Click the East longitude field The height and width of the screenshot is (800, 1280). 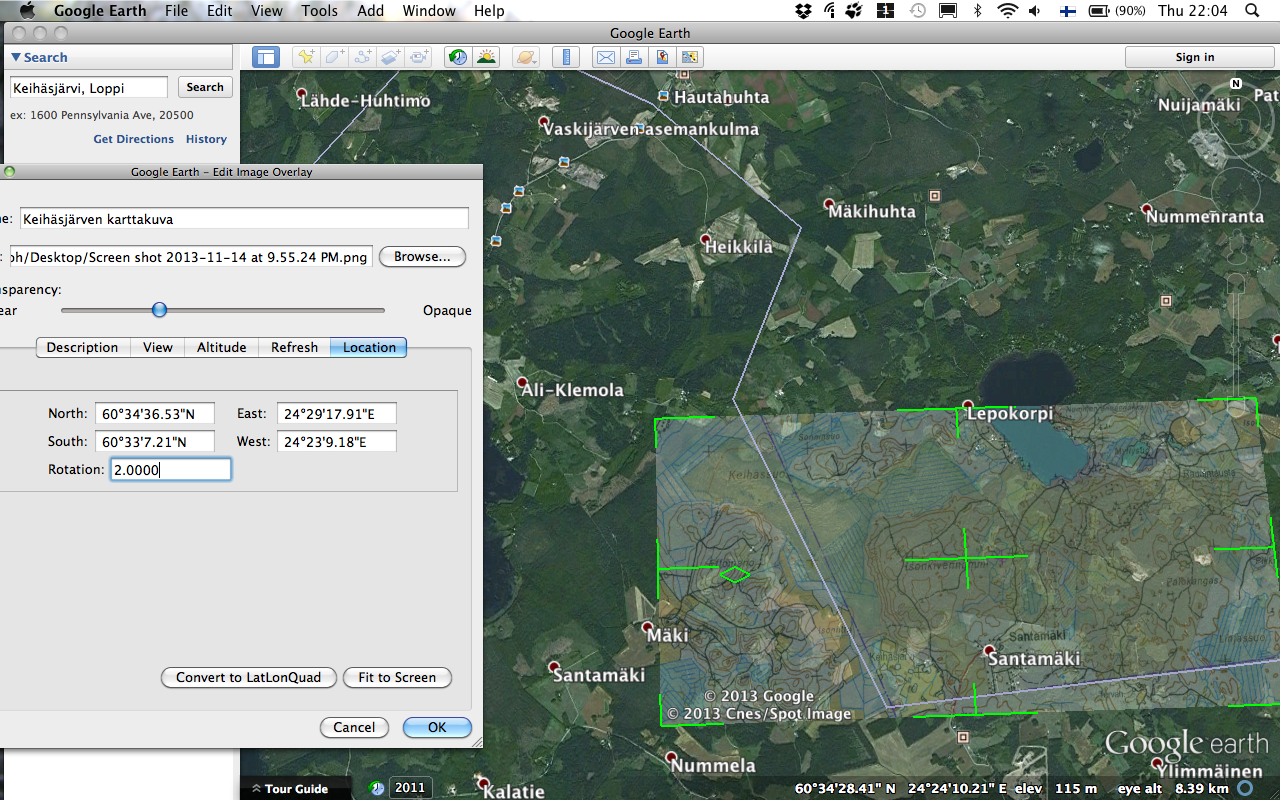point(337,414)
